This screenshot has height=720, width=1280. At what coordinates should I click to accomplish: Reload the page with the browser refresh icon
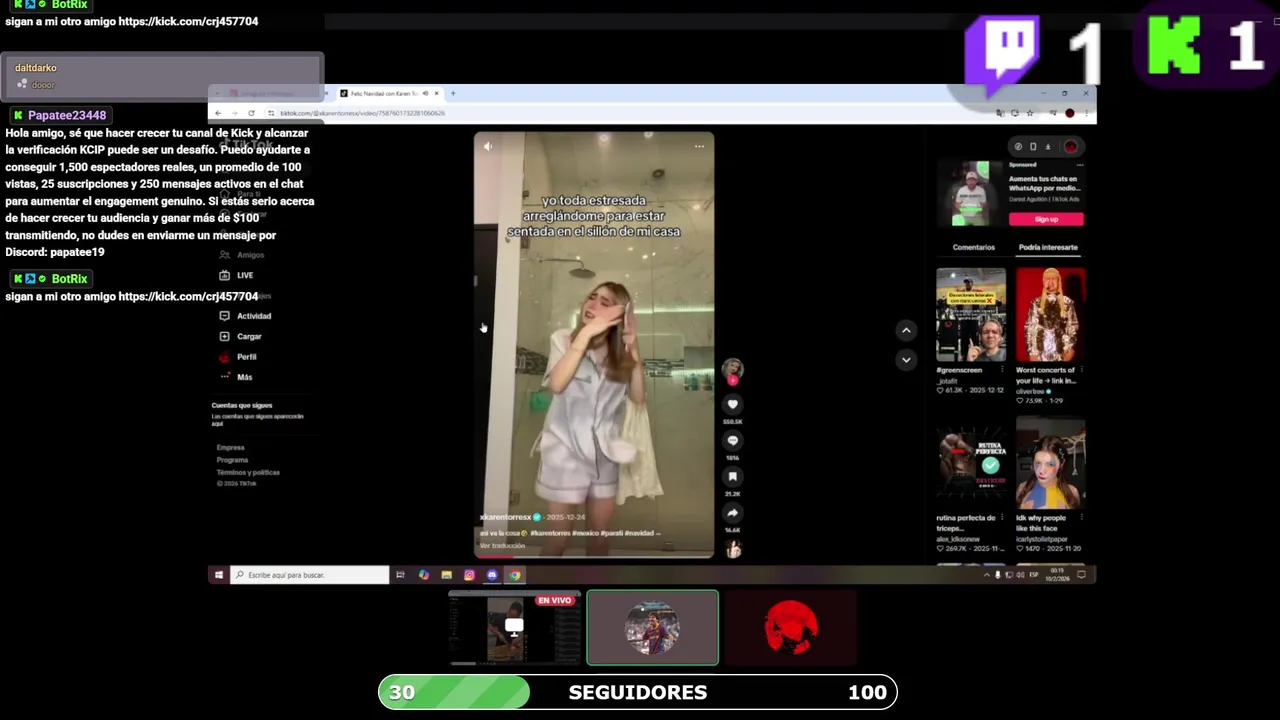pyautogui.click(x=251, y=113)
